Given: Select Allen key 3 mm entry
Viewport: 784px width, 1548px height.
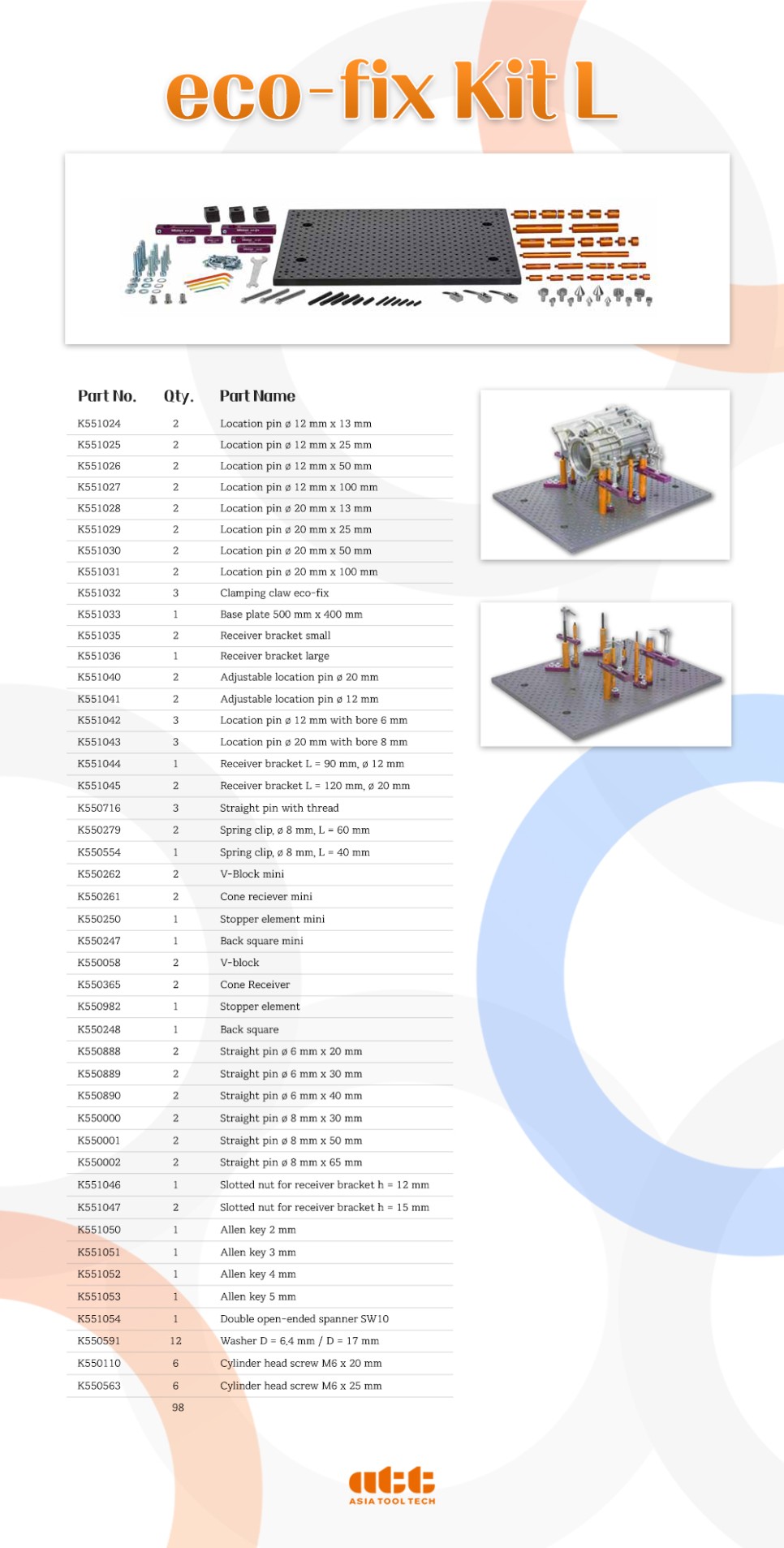Looking at the screenshot, I should (258, 1253).
